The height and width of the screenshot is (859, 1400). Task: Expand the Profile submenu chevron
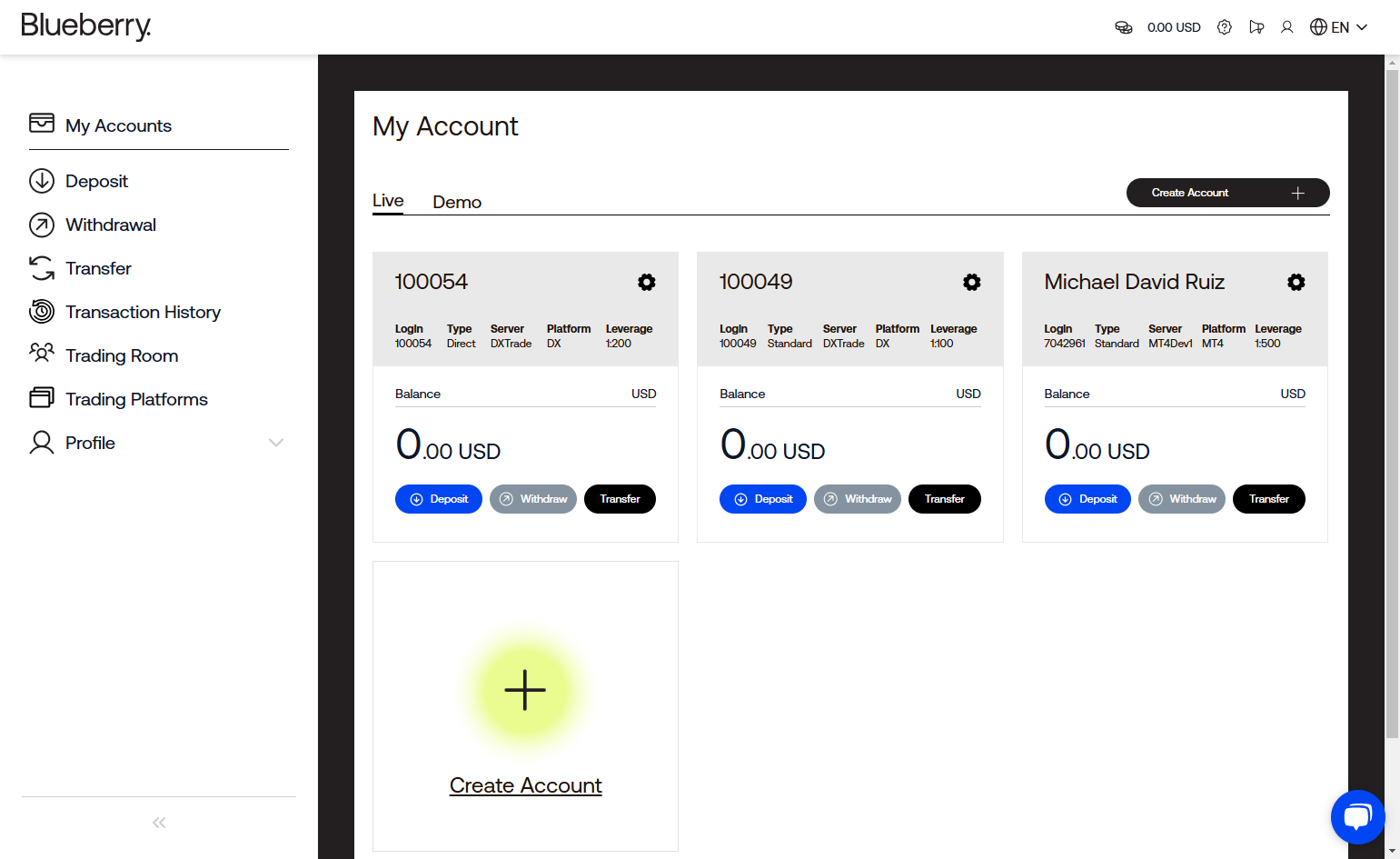tap(276, 443)
